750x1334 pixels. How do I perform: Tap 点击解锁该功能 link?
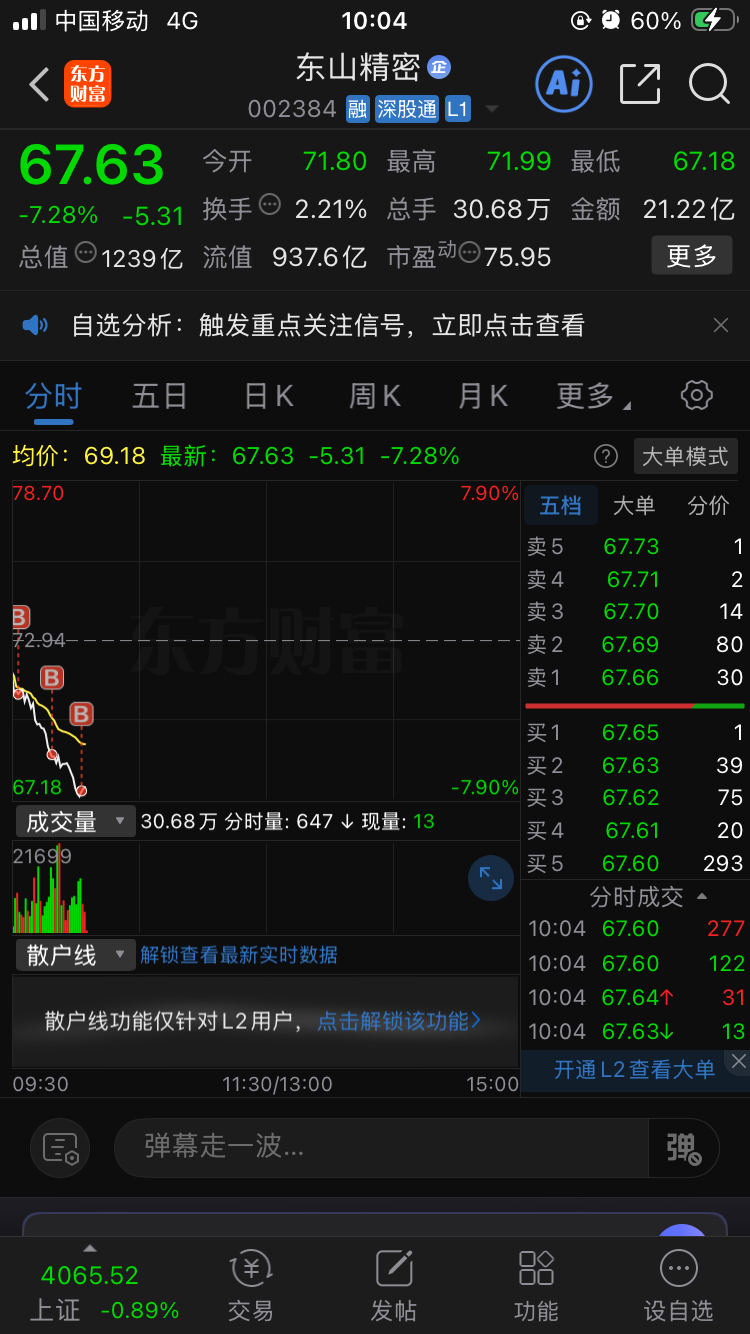pos(399,1021)
